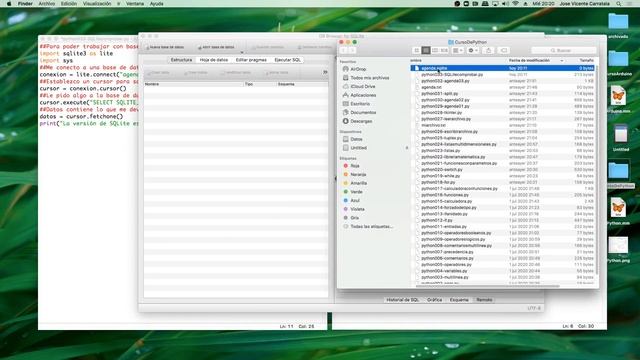Open the Historial de SQL bottom tab
The height and width of the screenshot is (360, 640).
coord(402,300)
